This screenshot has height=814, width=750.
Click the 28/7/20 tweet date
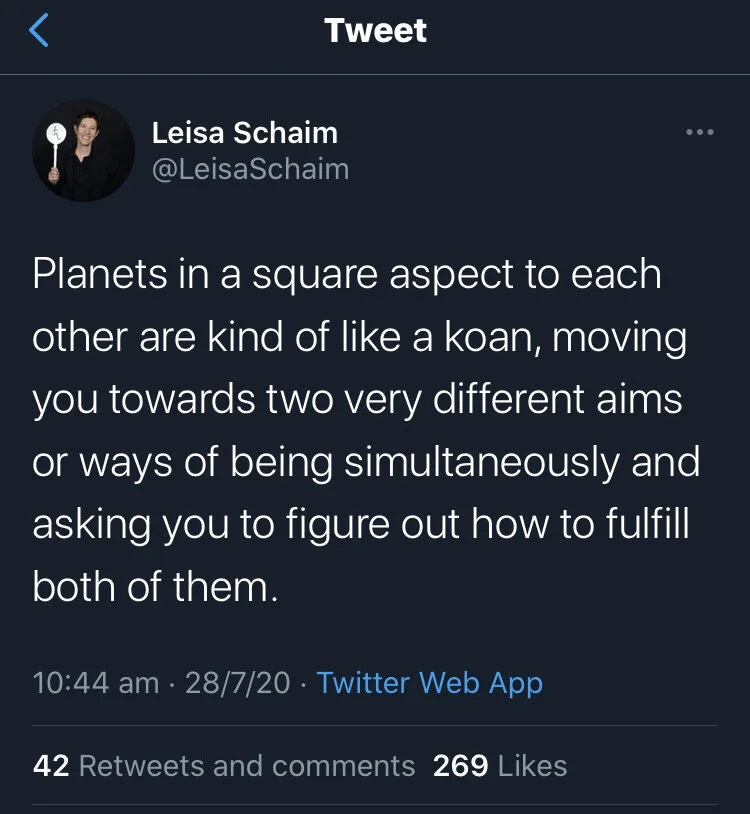(x=238, y=683)
